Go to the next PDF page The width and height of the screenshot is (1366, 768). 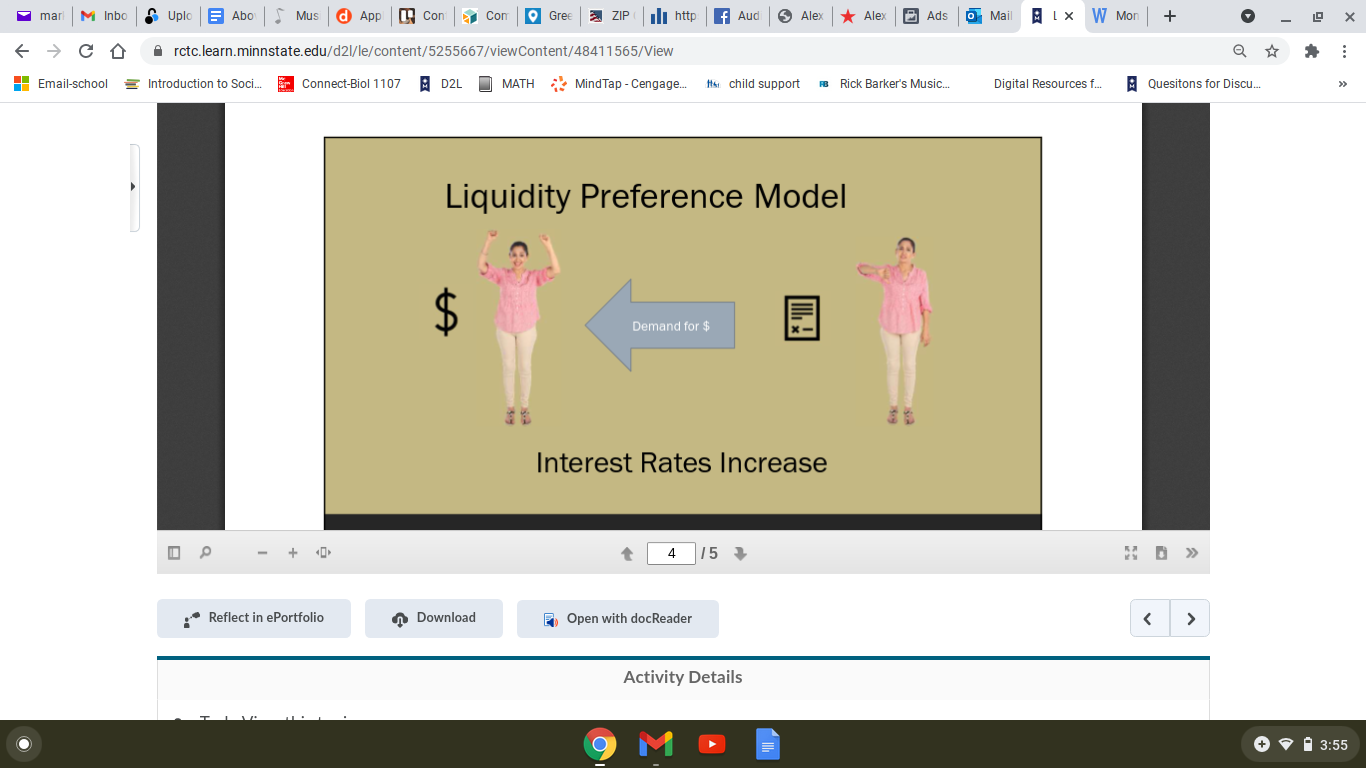click(x=740, y=552)
